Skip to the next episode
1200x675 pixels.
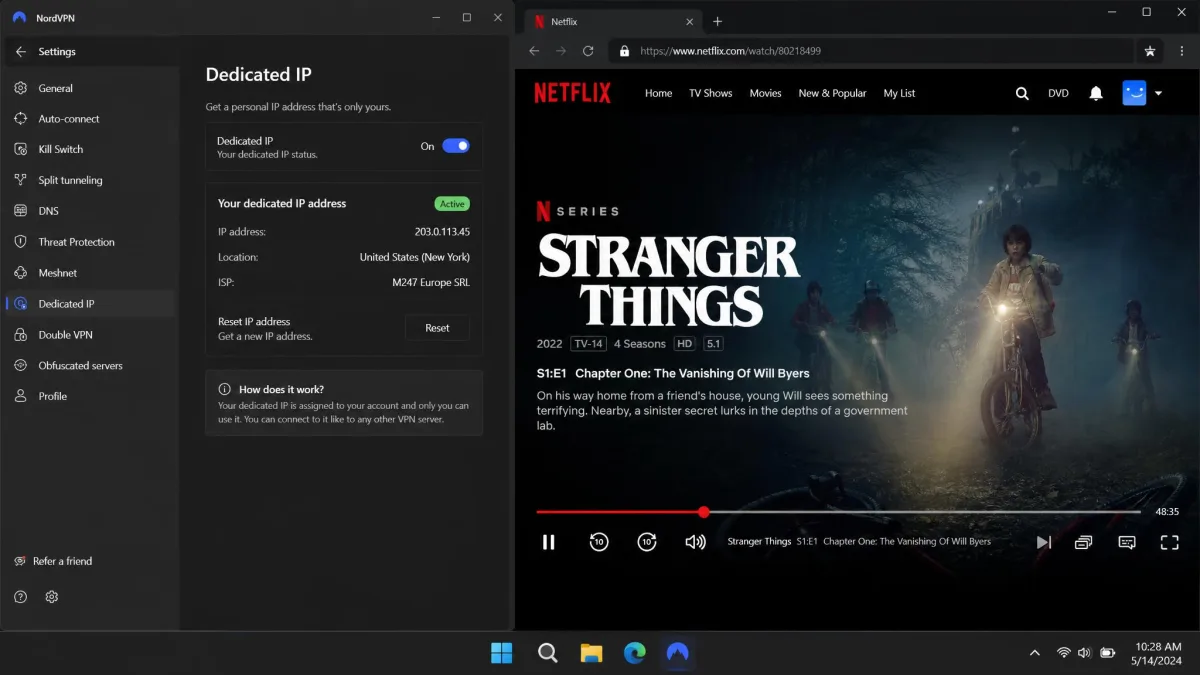pos(1043,542)
